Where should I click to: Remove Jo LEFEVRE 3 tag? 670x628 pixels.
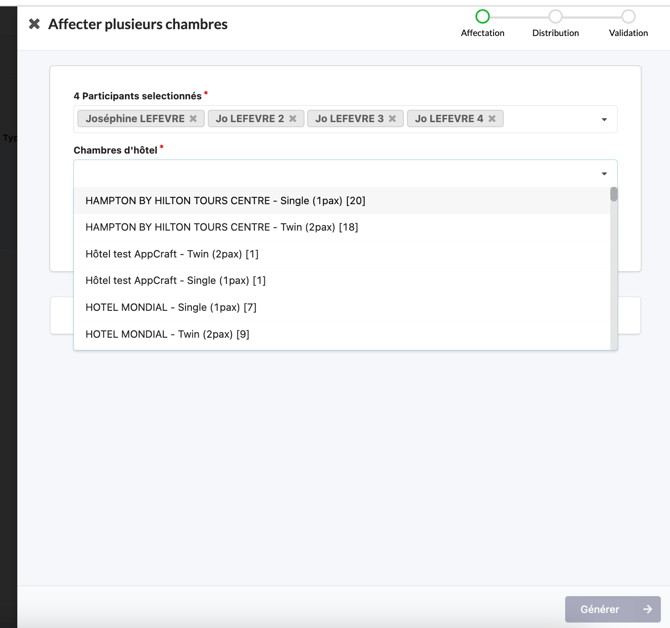tap(392, 119)
